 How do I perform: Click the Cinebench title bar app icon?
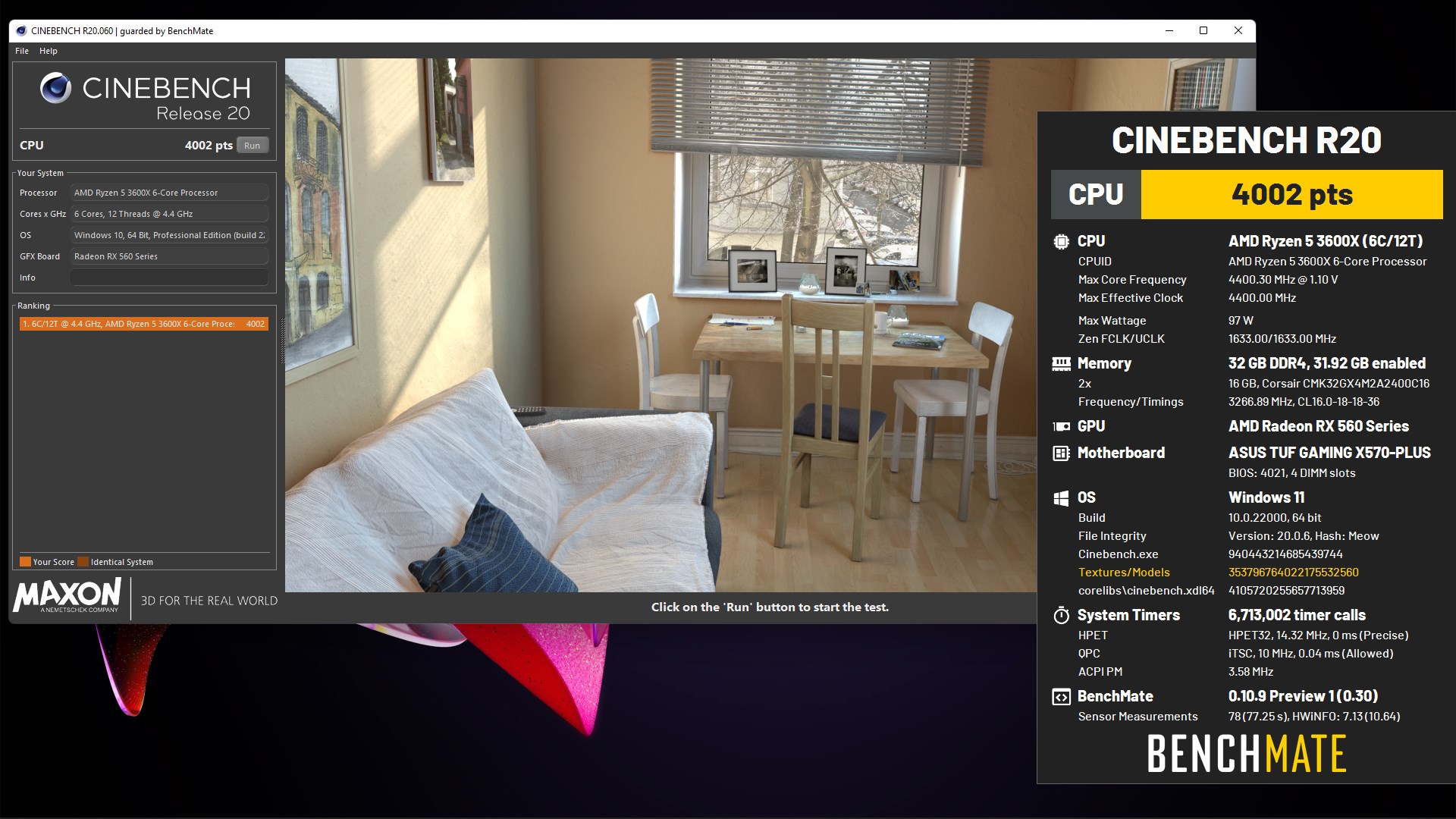[x=21, y=31]
